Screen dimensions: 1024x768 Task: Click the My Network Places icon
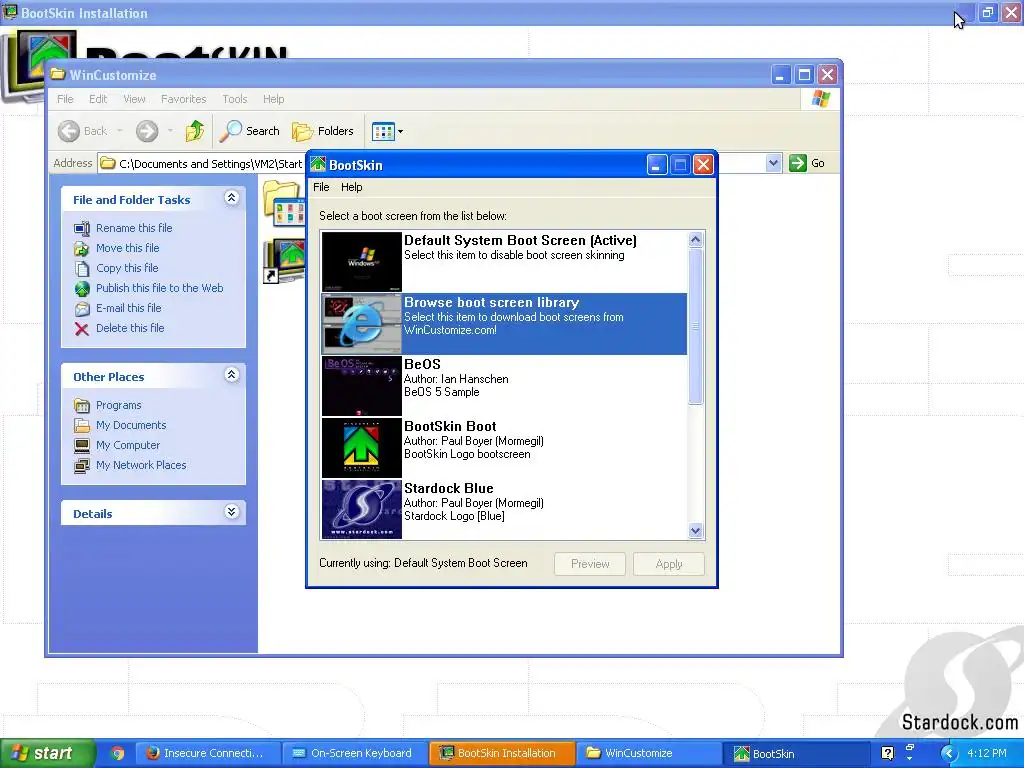82,466
